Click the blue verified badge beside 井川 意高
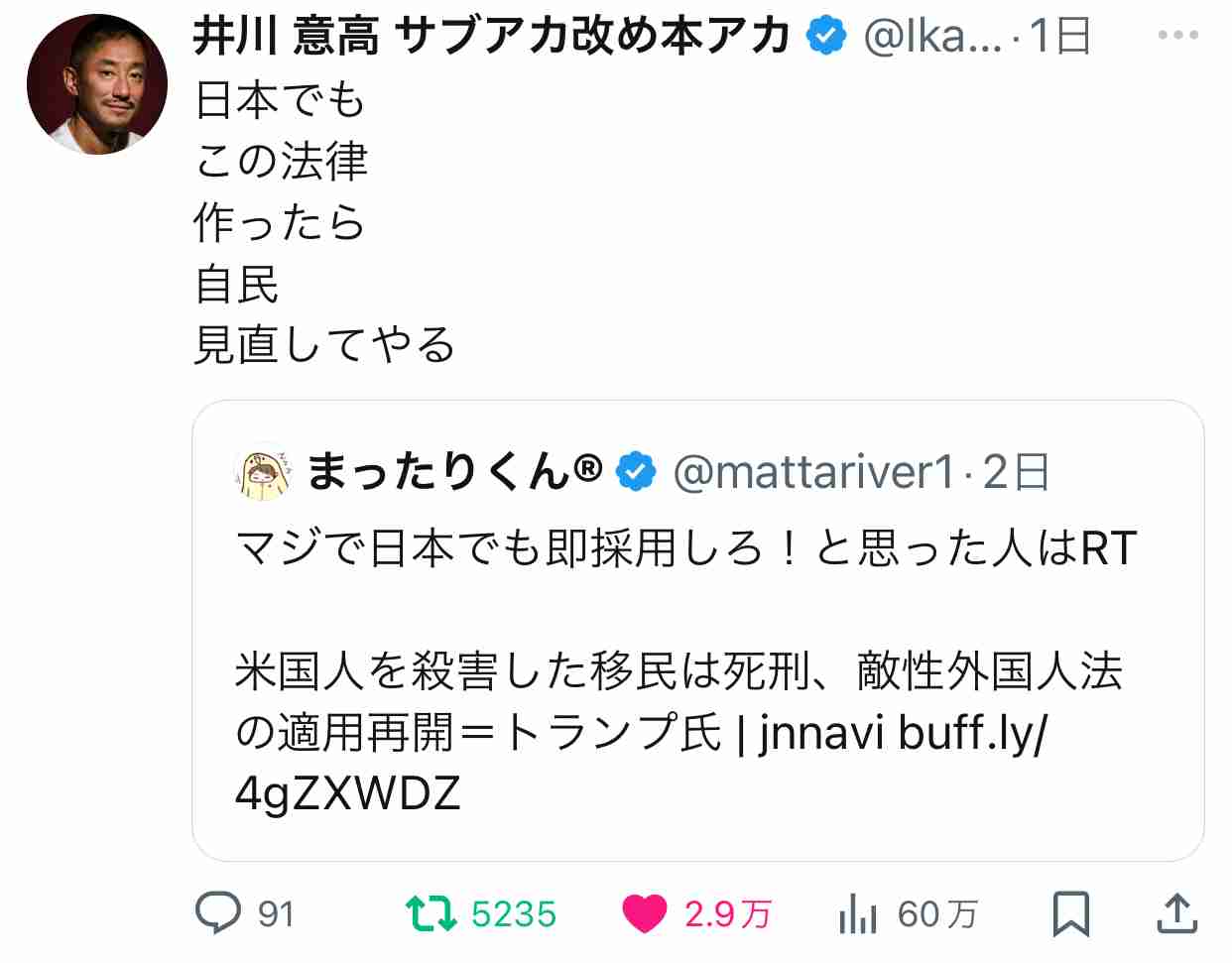The height and width of the screenshot is (963, 1232). click(825, 37)
